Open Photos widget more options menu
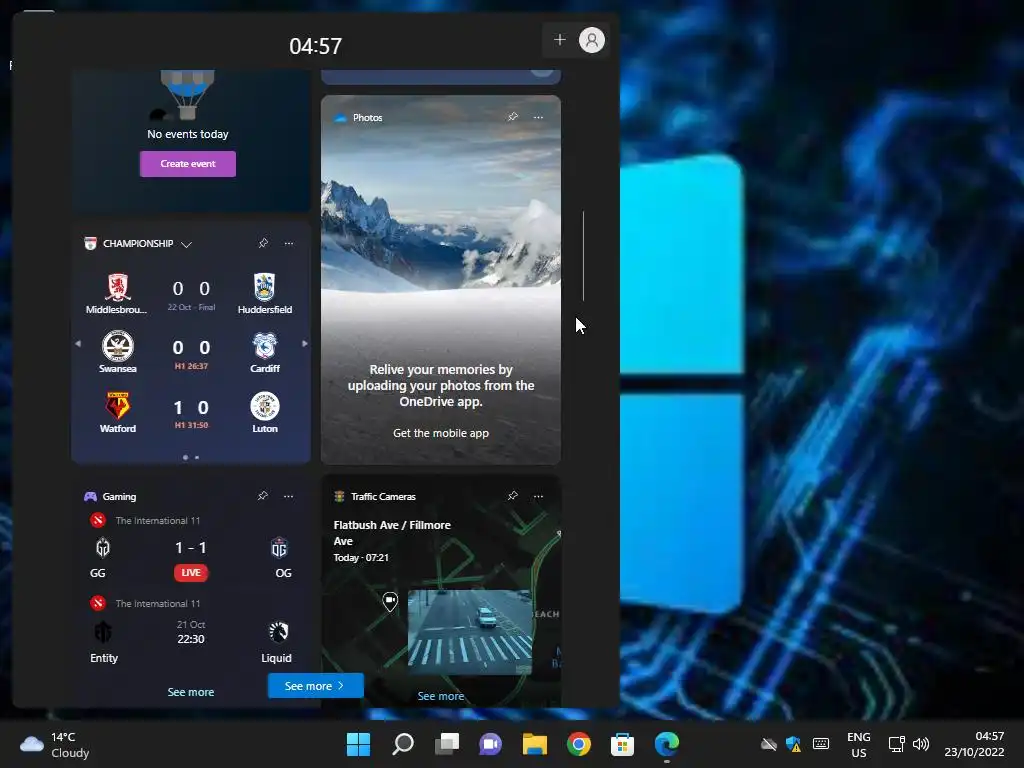The width and height of the screenshot is (1024, 768). click(x=538, y=117)
